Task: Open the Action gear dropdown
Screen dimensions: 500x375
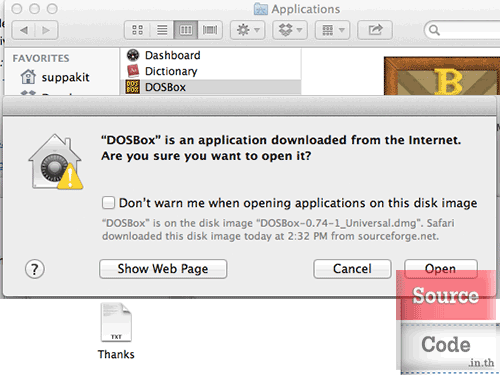Action: (x=248, y=30)
